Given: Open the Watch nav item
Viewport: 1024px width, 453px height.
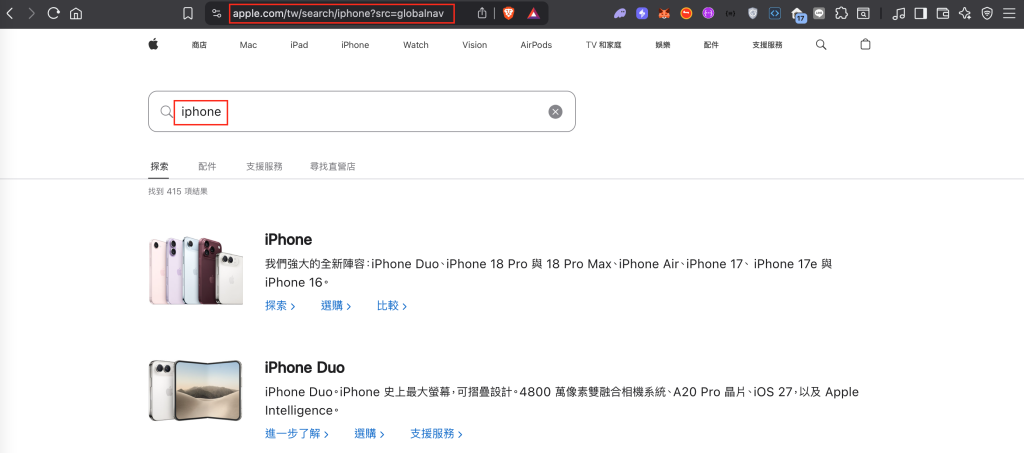Looking at the screenshot, I should click(415, 45).
